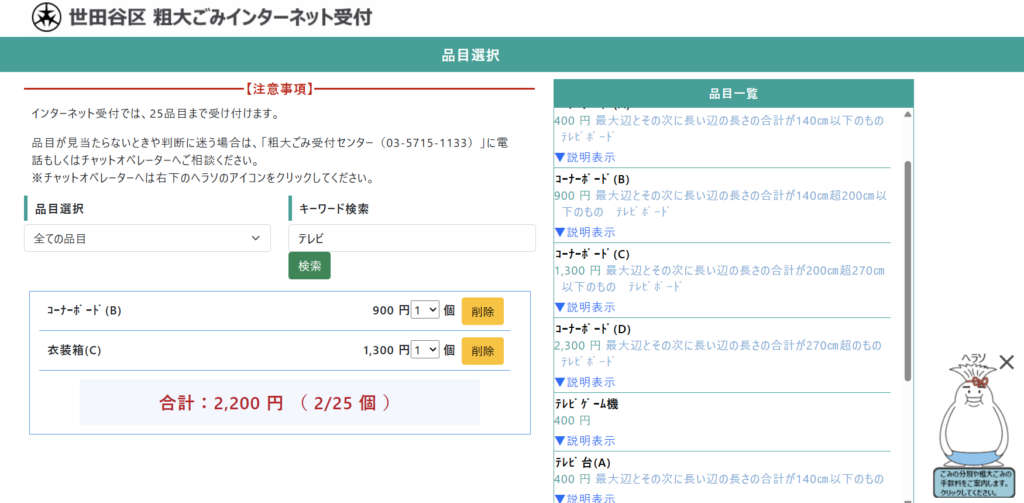Click the キーワード検索 text field

[411, 238]
